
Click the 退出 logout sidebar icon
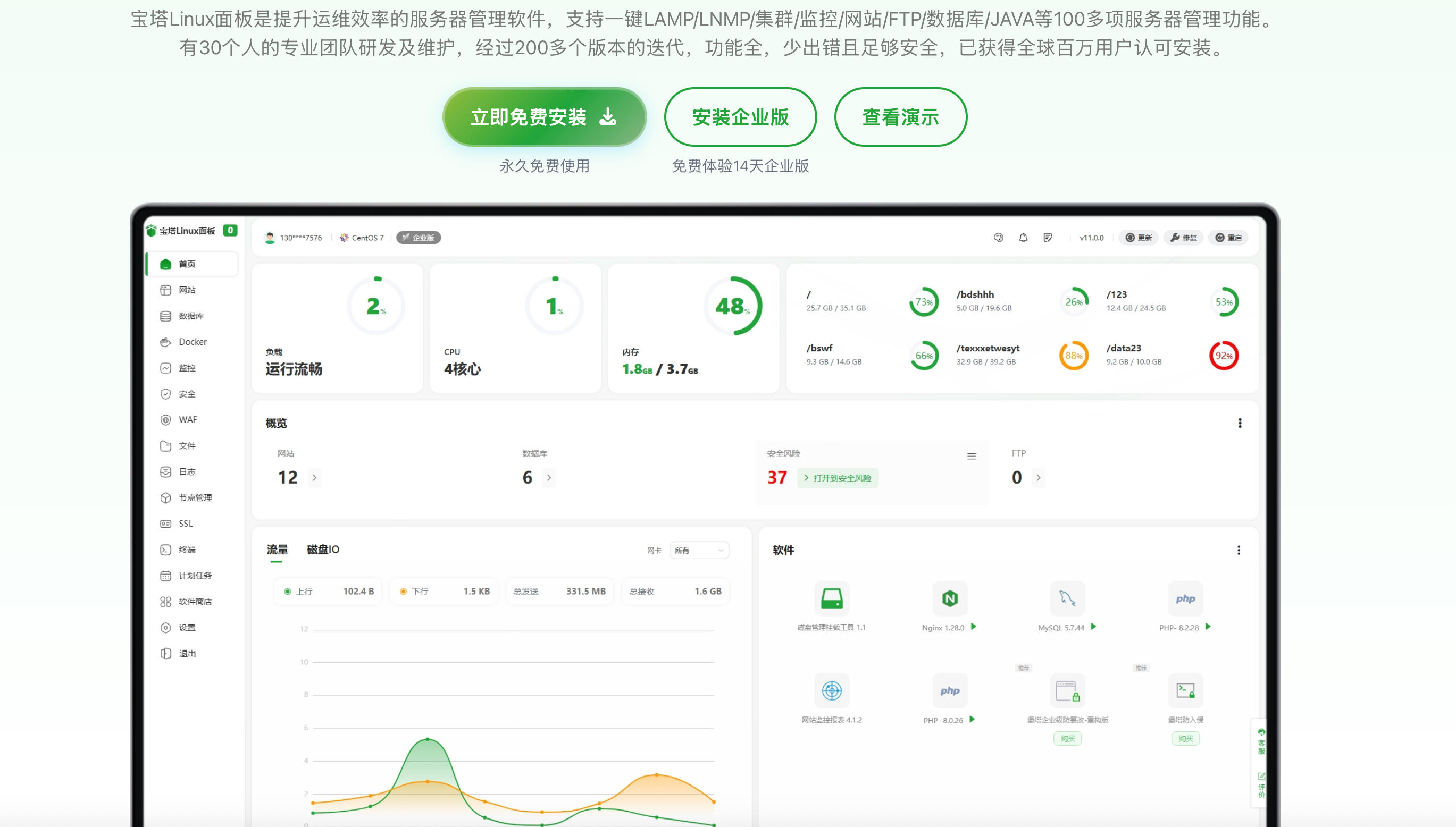[165, 654]
